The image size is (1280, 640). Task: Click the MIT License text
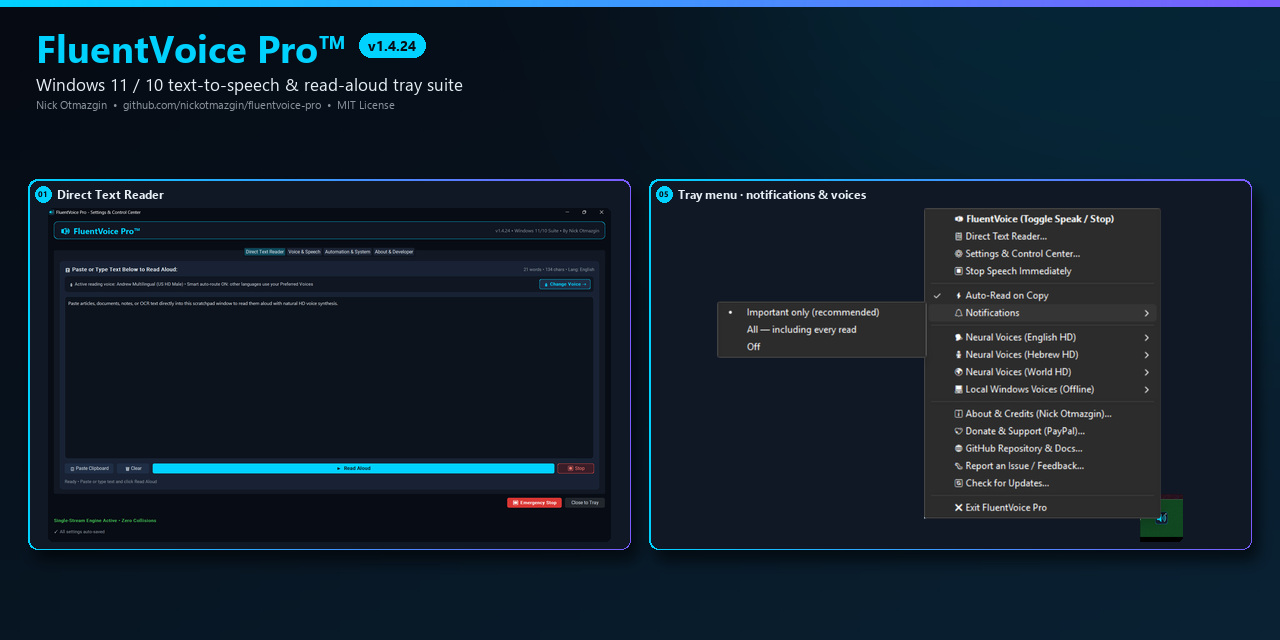coord(366,105)
